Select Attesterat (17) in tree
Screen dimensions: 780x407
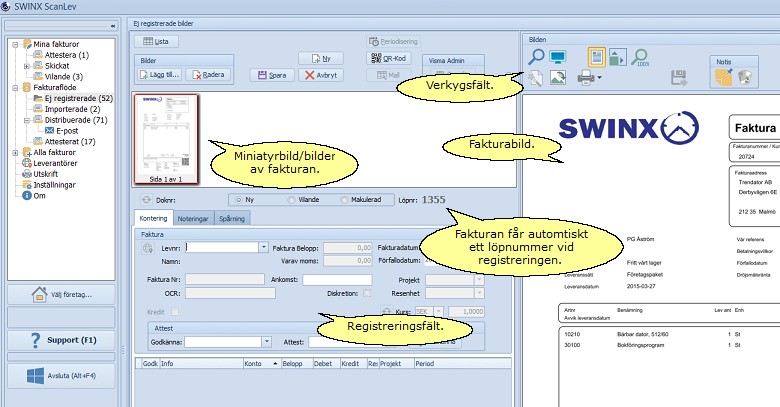tap(70, 142)
